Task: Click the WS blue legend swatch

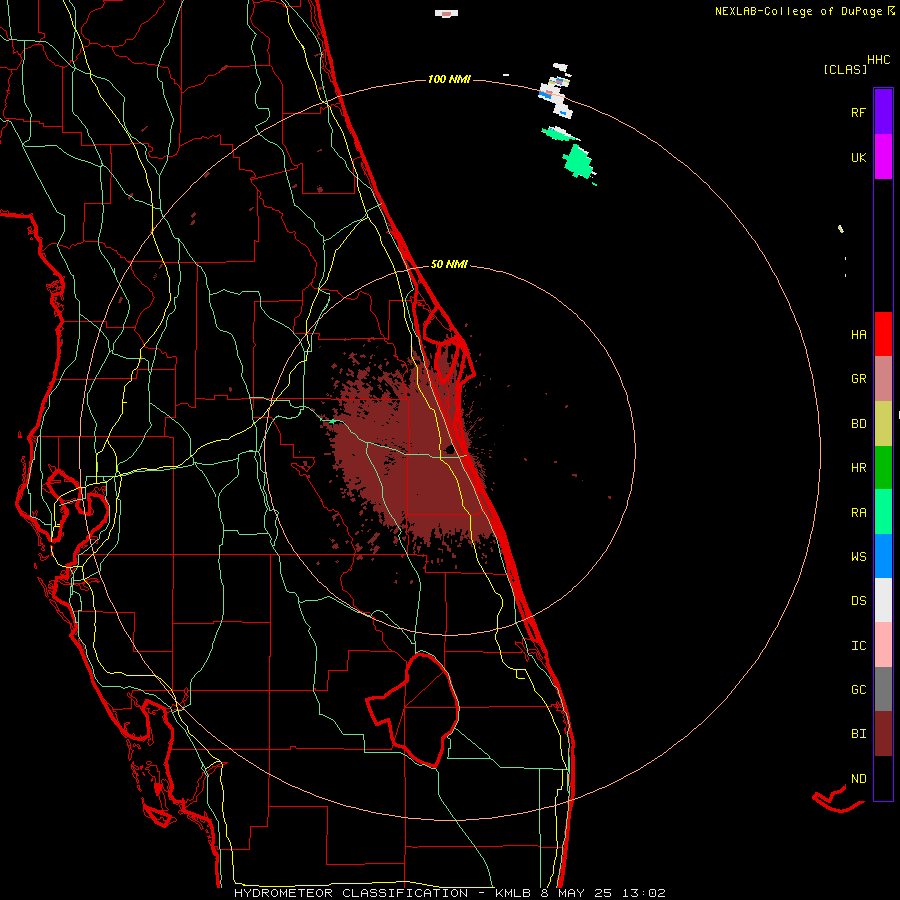Action: coord(883,556)
